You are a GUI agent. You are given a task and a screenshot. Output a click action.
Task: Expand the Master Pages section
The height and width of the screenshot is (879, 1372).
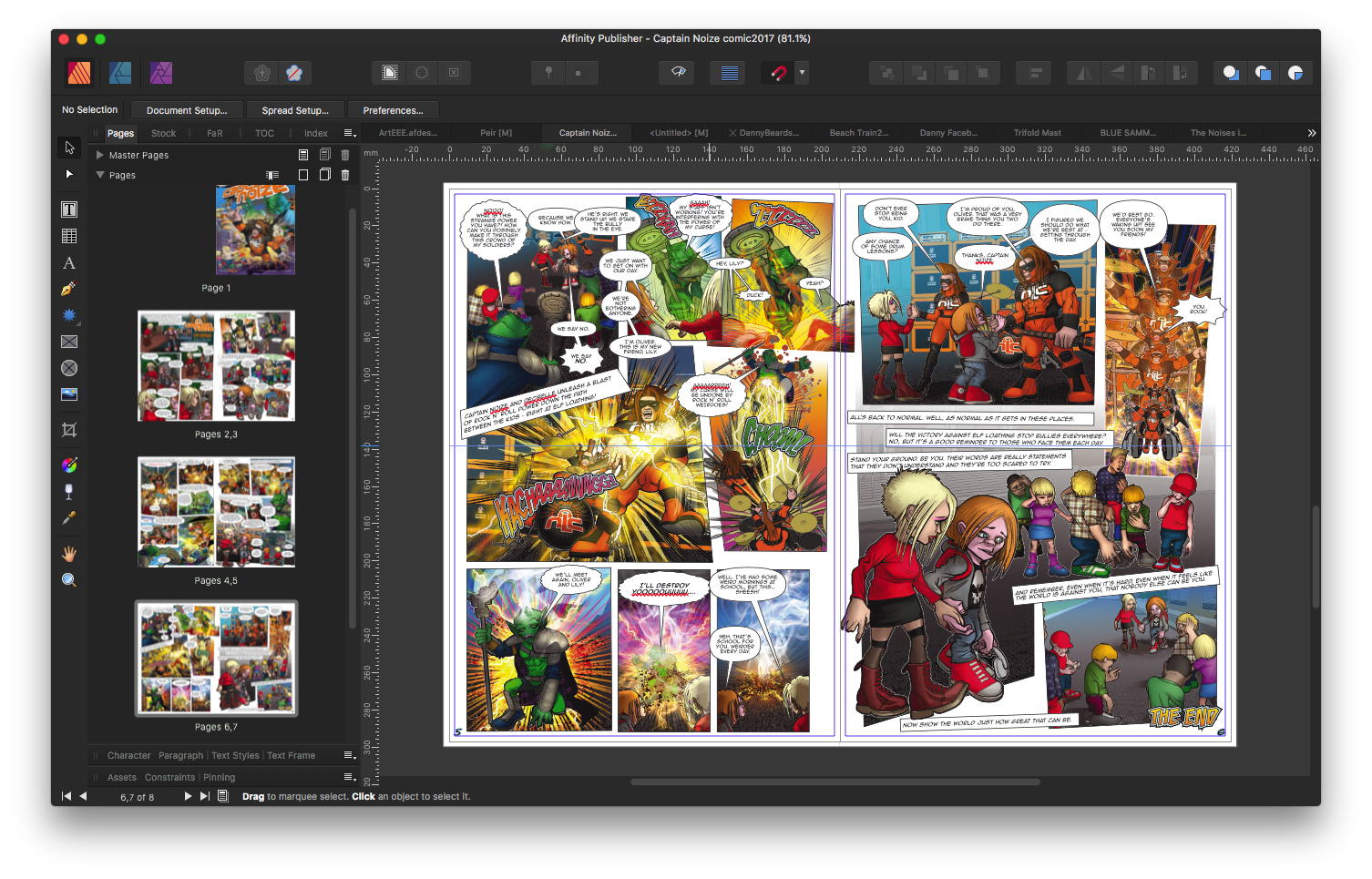(x=100, y=155)
